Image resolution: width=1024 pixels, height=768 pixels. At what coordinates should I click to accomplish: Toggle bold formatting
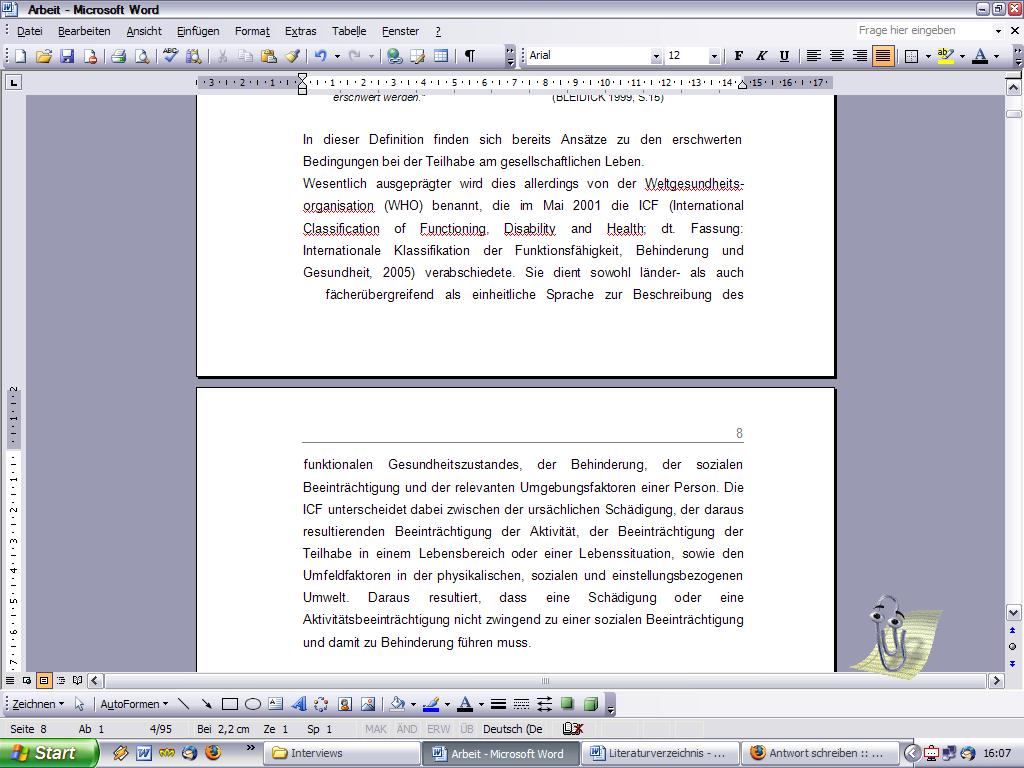[739, 56]
